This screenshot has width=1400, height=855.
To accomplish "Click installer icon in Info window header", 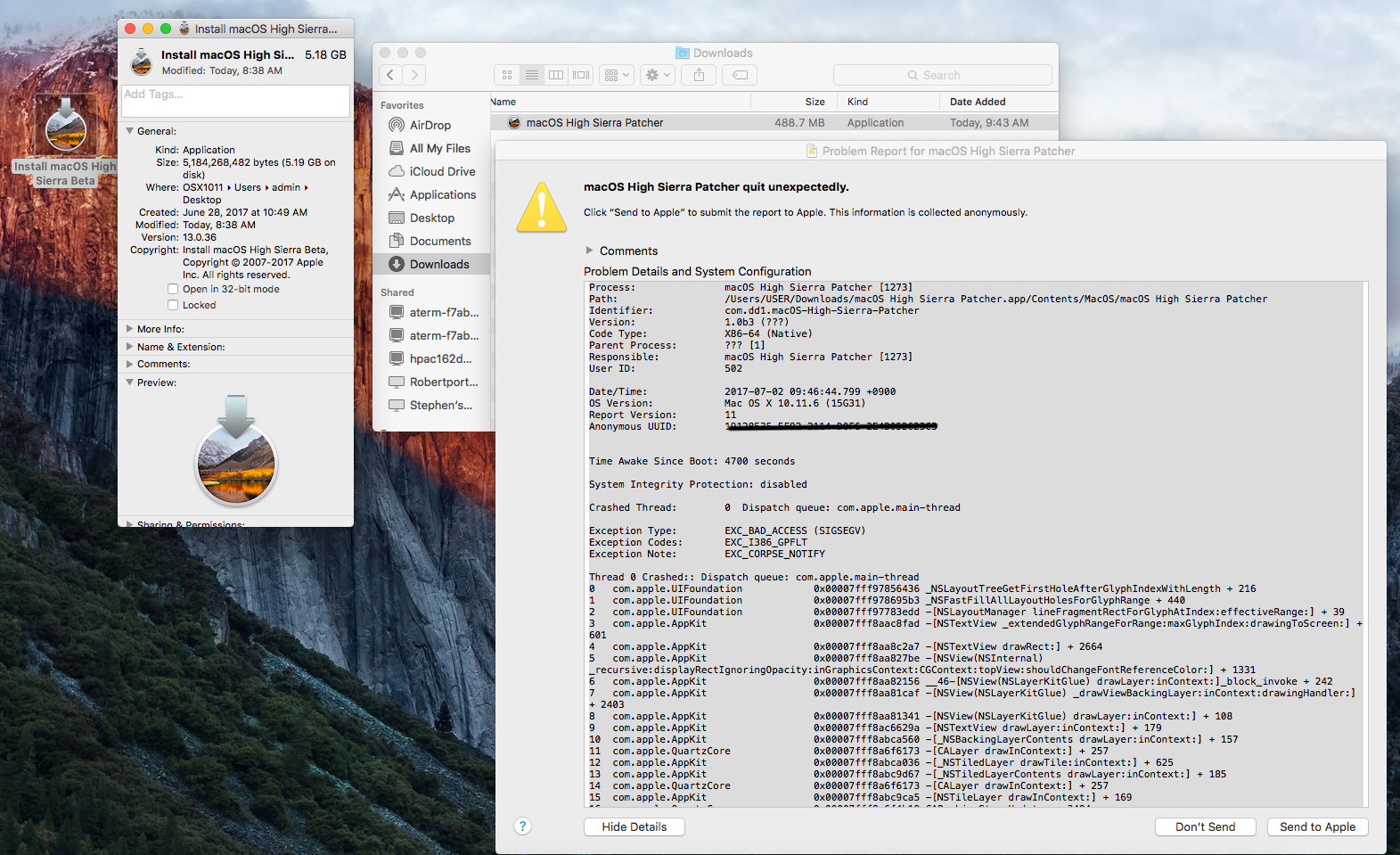I will 141,62.
